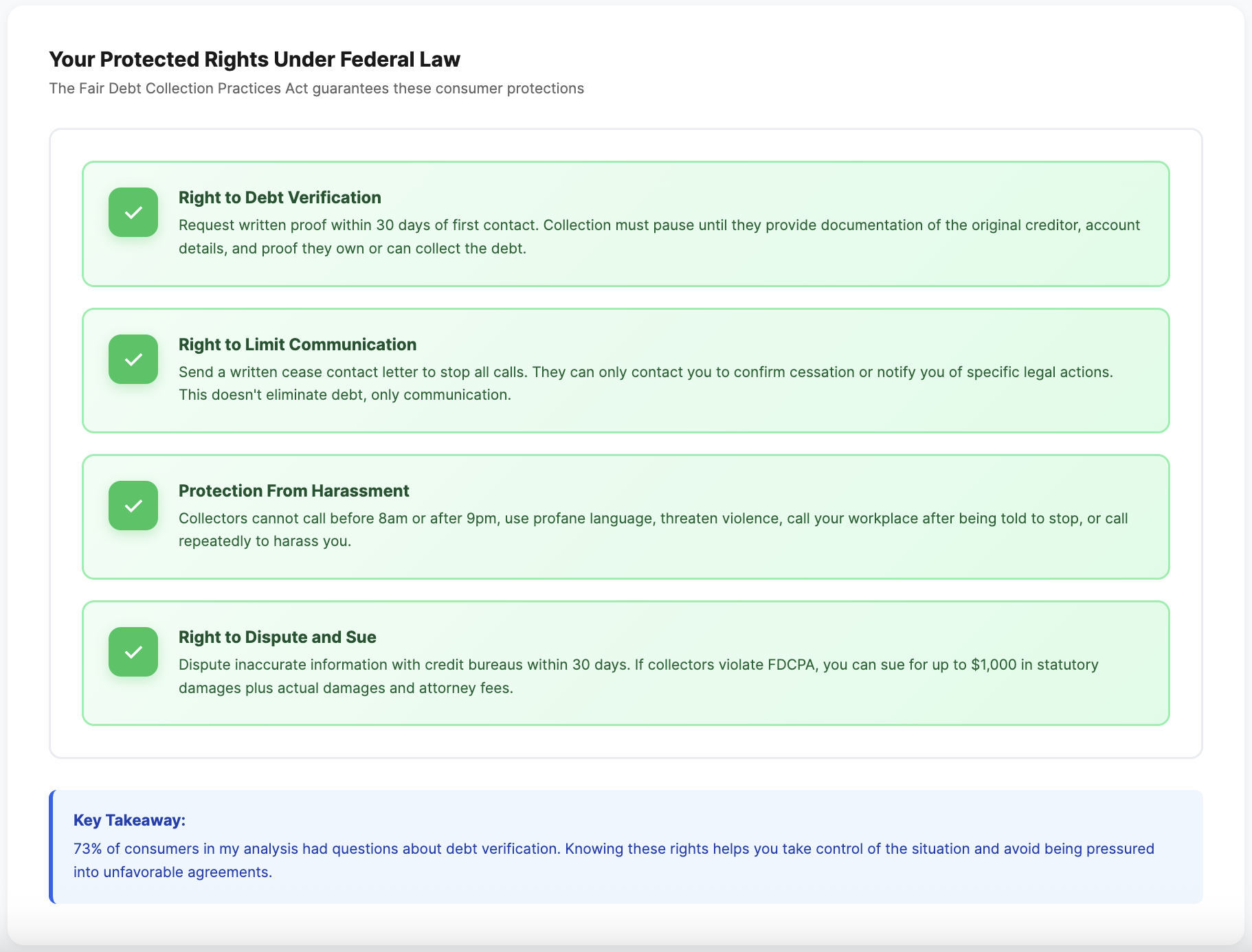Click the "Request written proof within 30 days" description

click(x=660, y=236)
